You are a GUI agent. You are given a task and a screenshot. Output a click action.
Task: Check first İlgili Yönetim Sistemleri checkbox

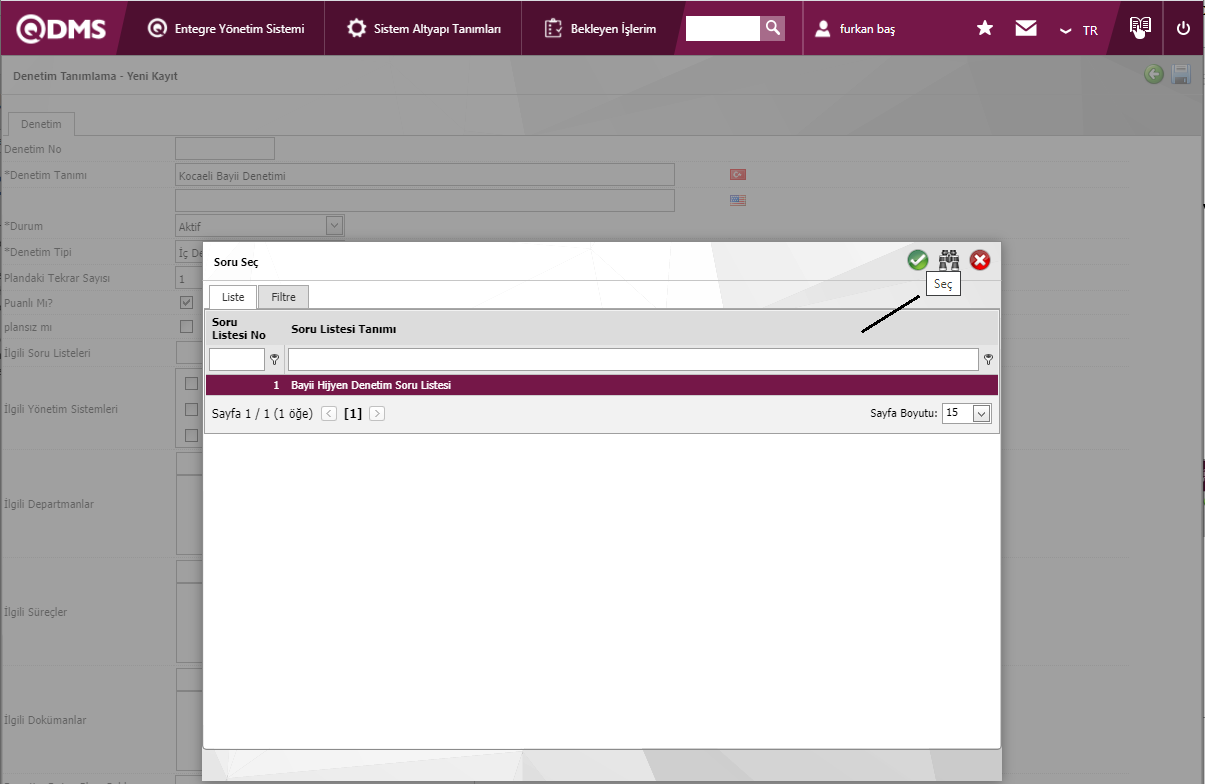tap(191, 383)
